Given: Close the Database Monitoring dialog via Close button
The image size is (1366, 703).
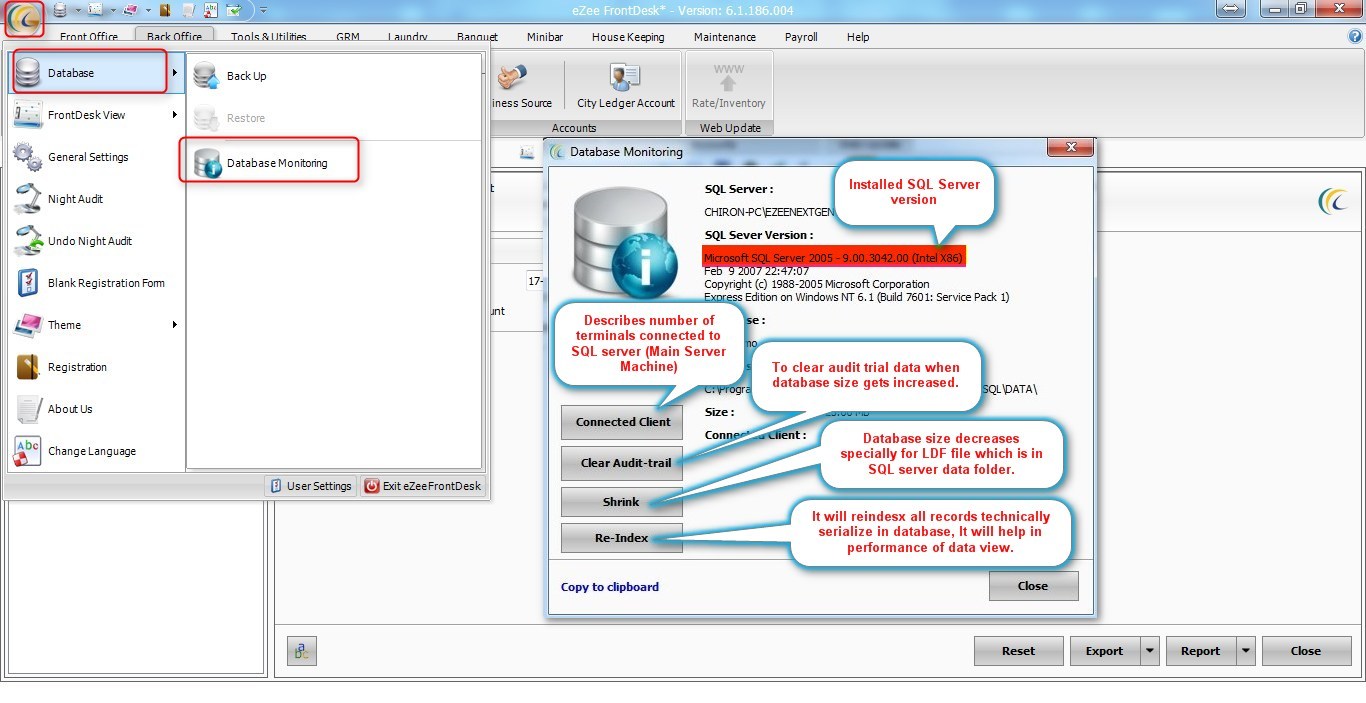Looking at the screenshot, I should 1033,586.
